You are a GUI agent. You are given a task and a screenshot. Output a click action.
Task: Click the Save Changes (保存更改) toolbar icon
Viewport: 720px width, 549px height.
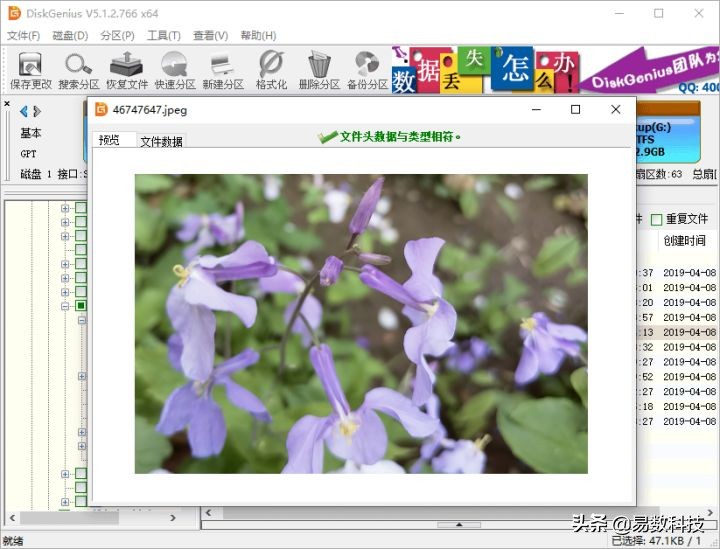(x=30, y=70)
